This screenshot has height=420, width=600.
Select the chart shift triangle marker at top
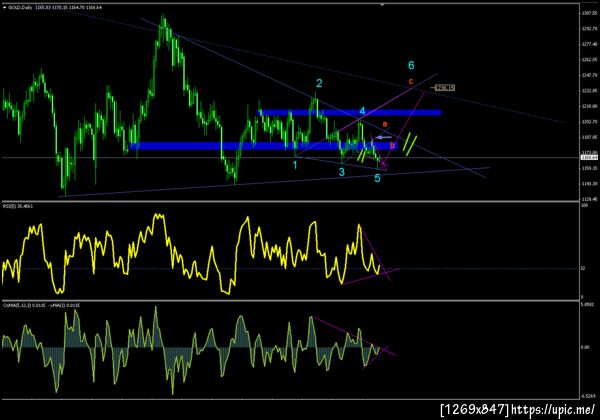click(382, 5)
